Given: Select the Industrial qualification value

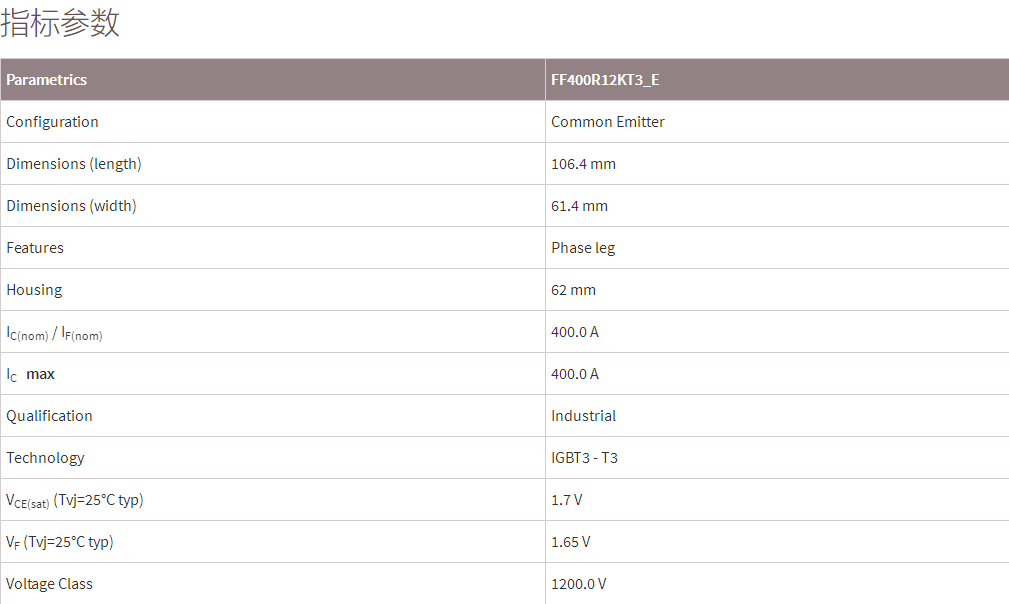Looking at the screenshot, I should point(583,416).
